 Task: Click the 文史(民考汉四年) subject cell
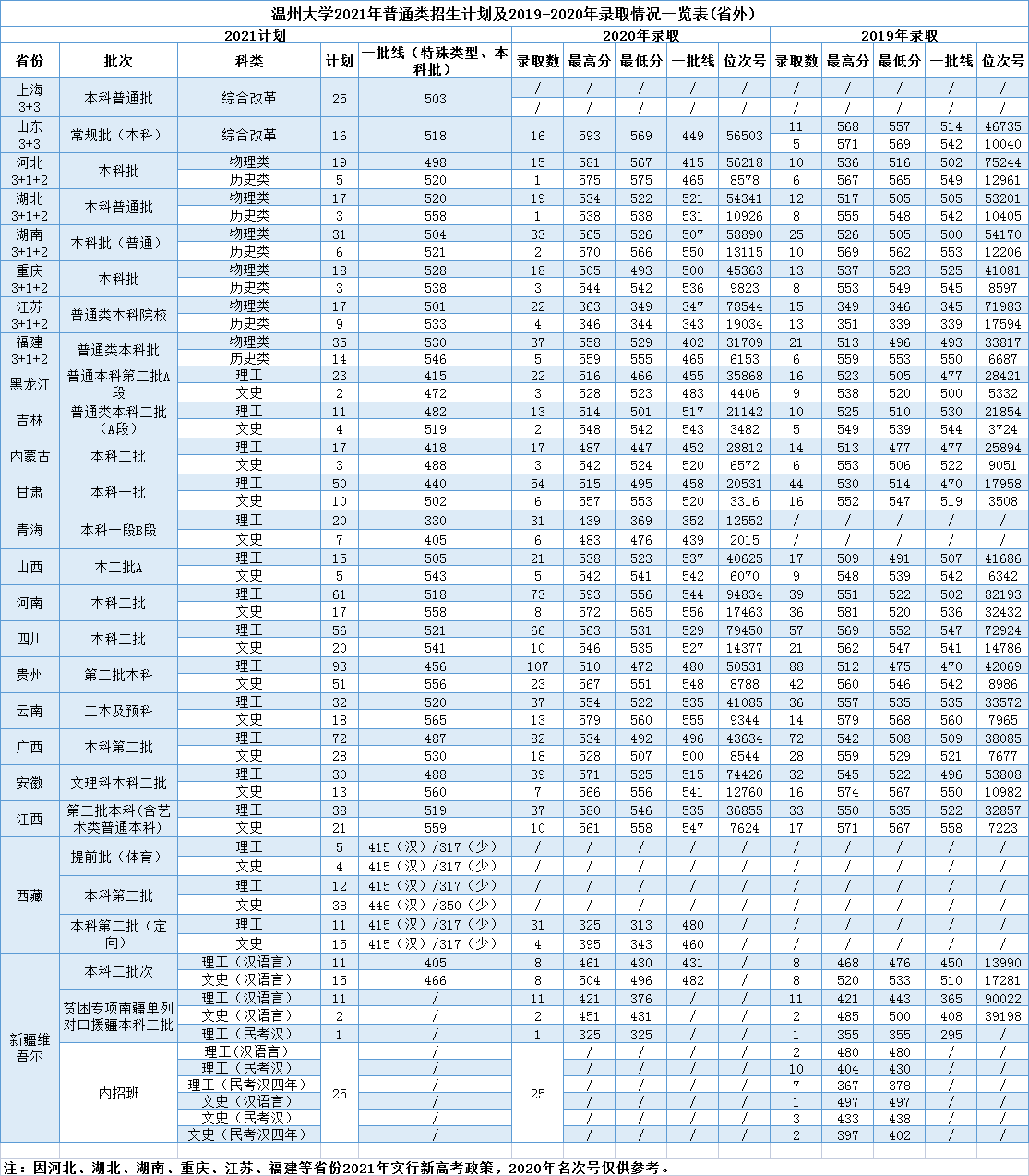[249, 1134]
